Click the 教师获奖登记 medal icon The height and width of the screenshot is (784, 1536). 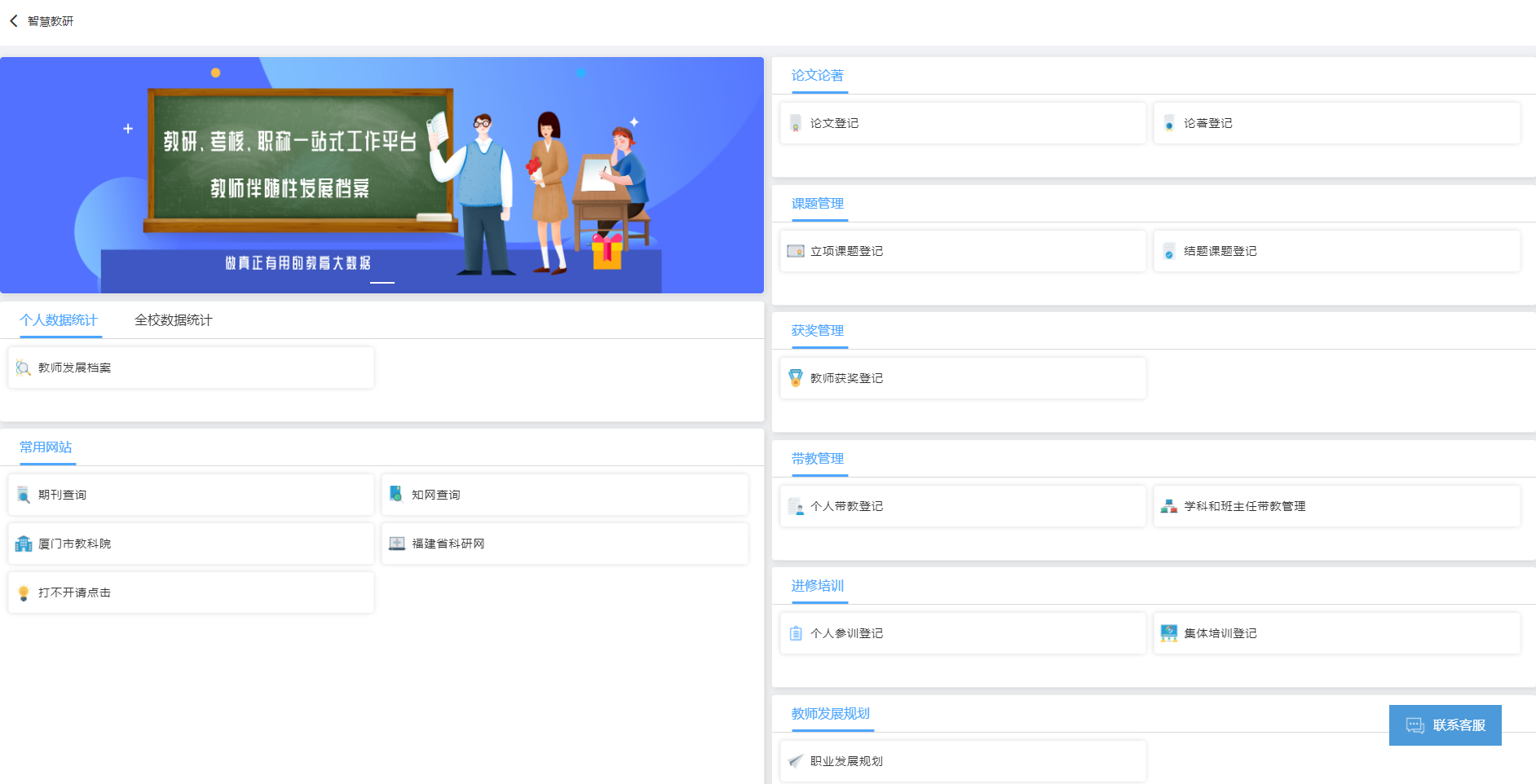click(x=796, y=378)
